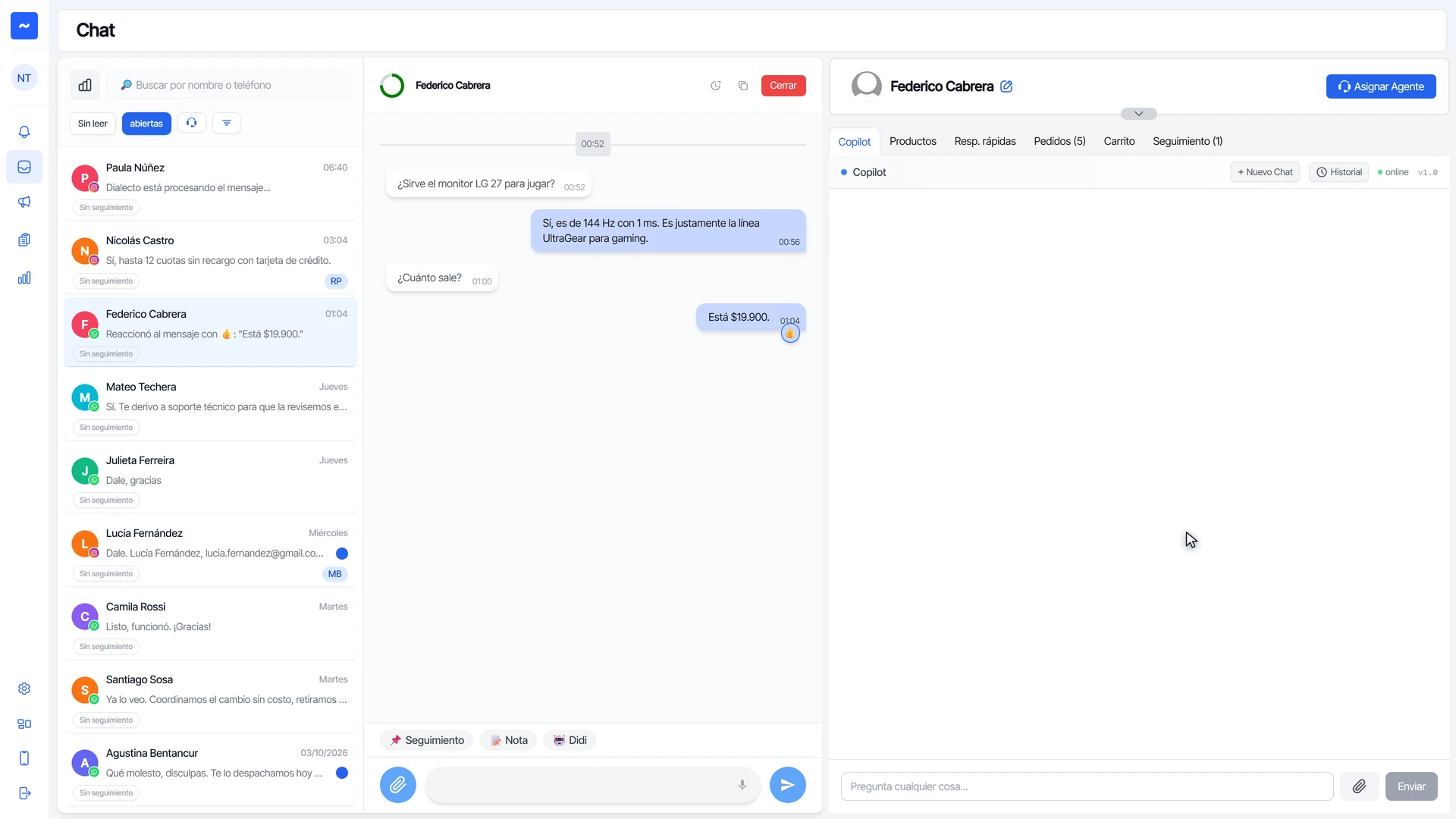Open the inbox icon in sidebar
The image size is (1456, 819).
(24, 167)
